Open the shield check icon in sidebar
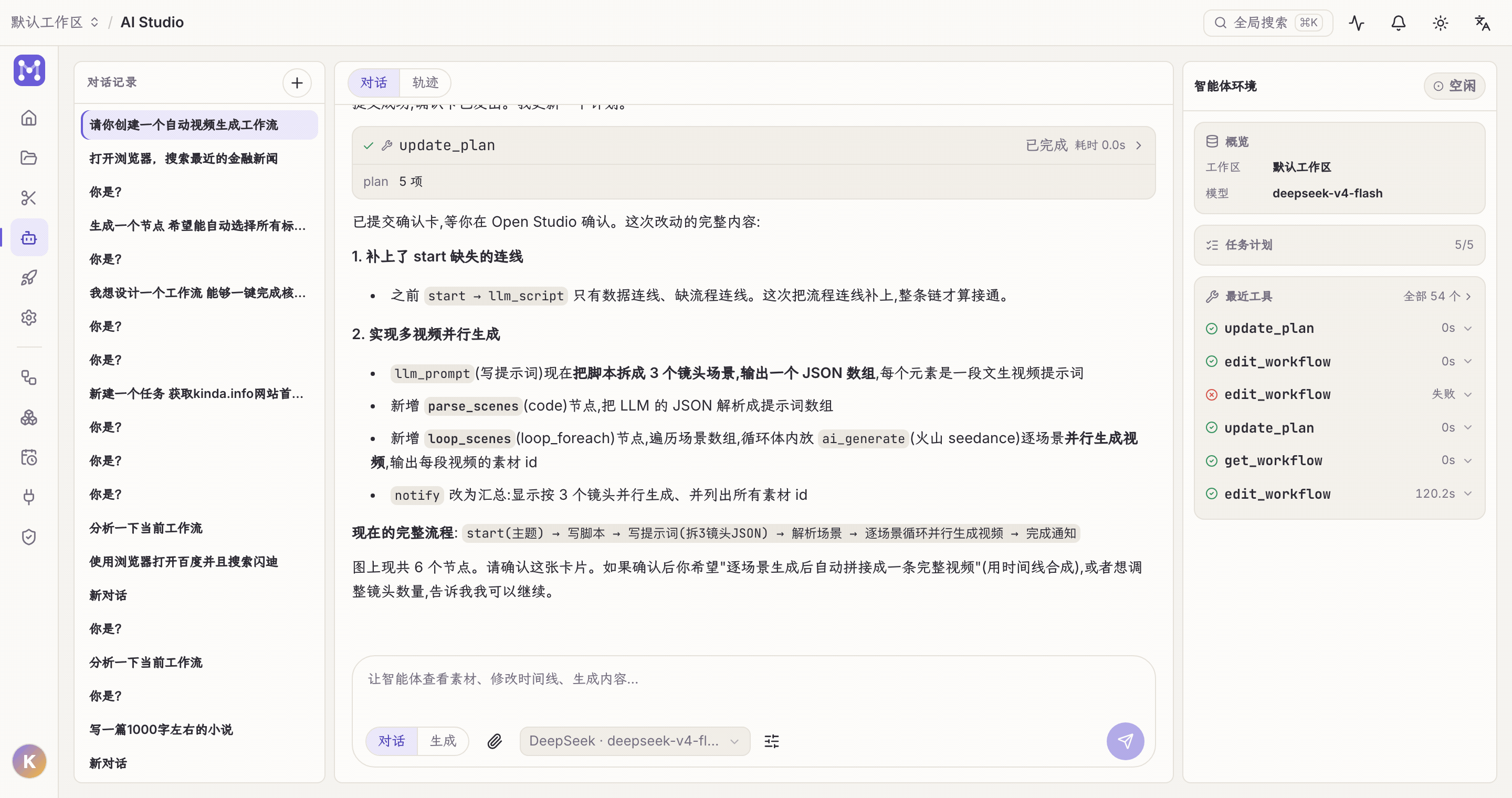Image resolution: width=1512 pixels, height=798 pixels. coord(29,537)
